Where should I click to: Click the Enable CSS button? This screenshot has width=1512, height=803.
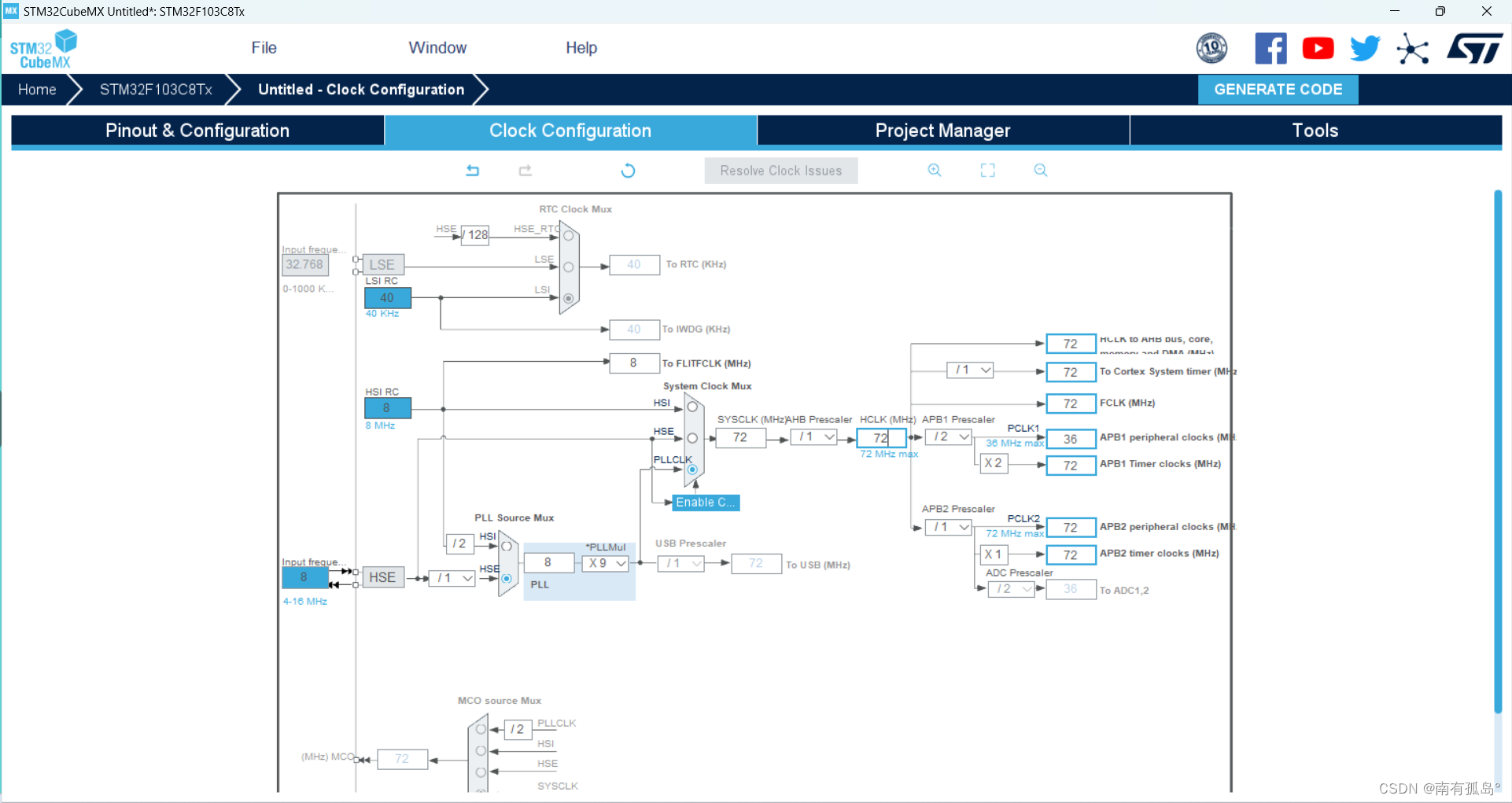tap(706, 503)
